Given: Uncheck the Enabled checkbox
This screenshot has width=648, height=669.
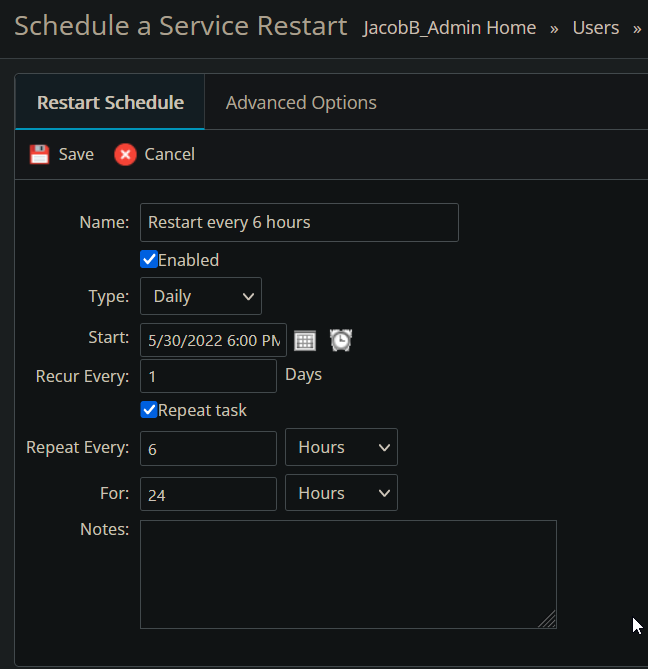Looking at the screenshot, I should [149, 260].
